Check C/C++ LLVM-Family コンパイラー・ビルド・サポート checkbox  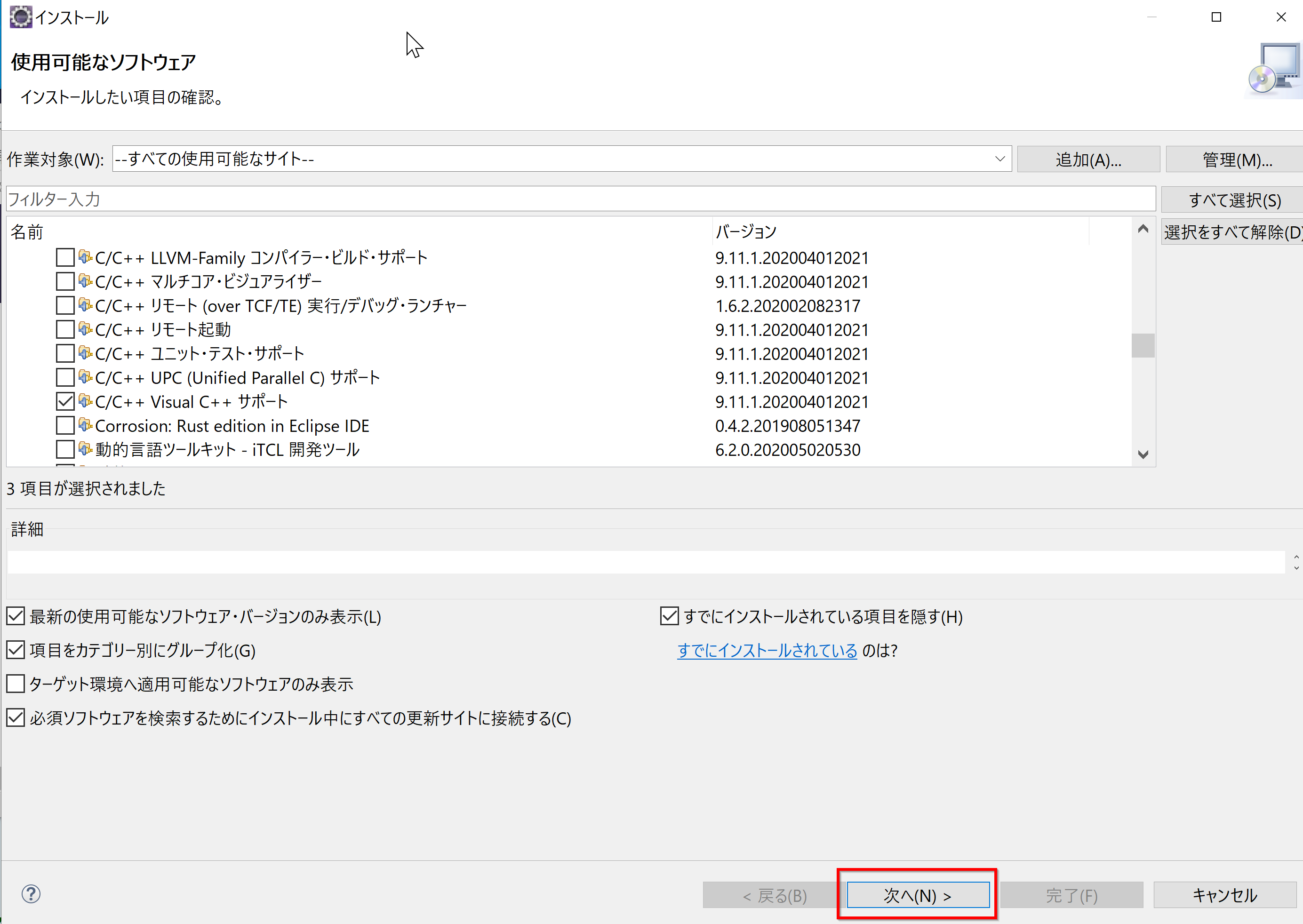[x=65, y=257]
